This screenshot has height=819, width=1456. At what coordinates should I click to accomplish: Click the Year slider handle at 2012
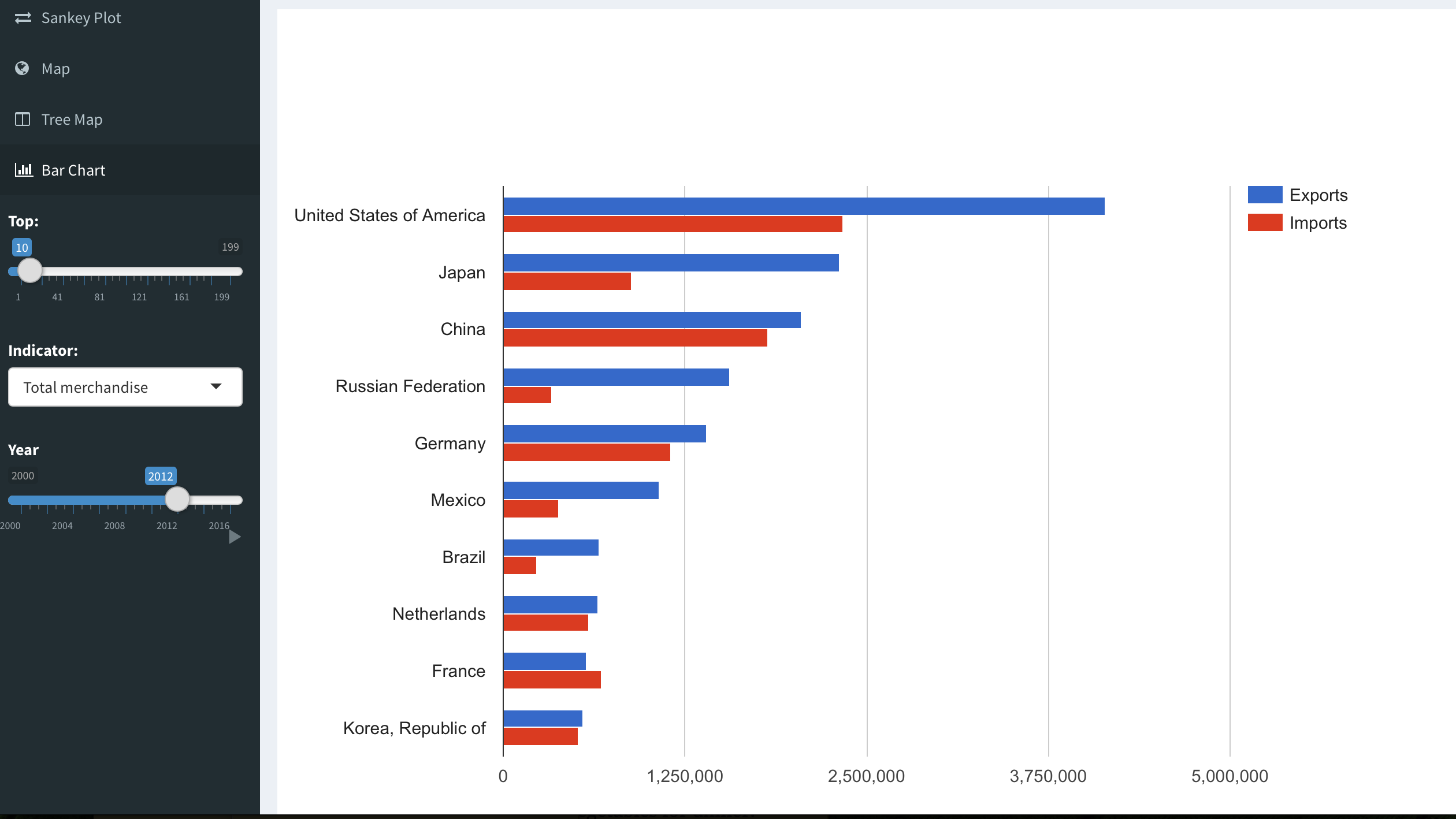pos(177,499)
